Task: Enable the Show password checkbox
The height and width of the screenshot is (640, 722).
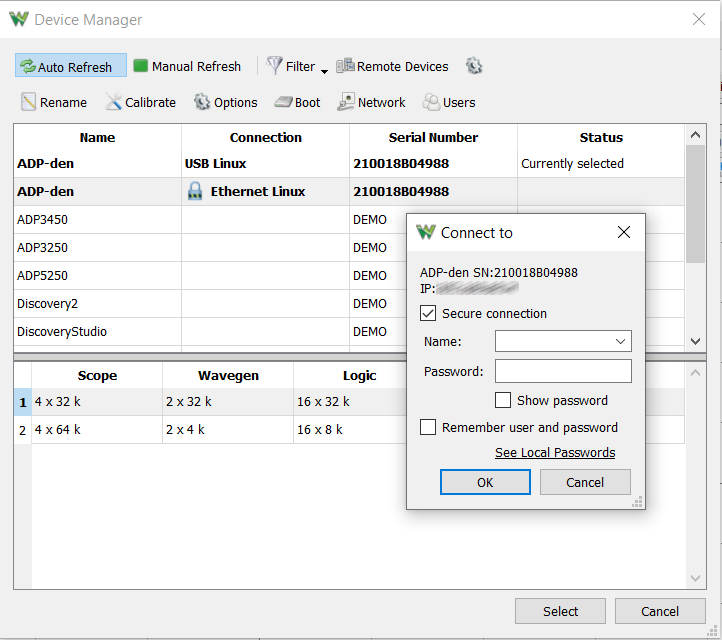Action: (503, 400)
